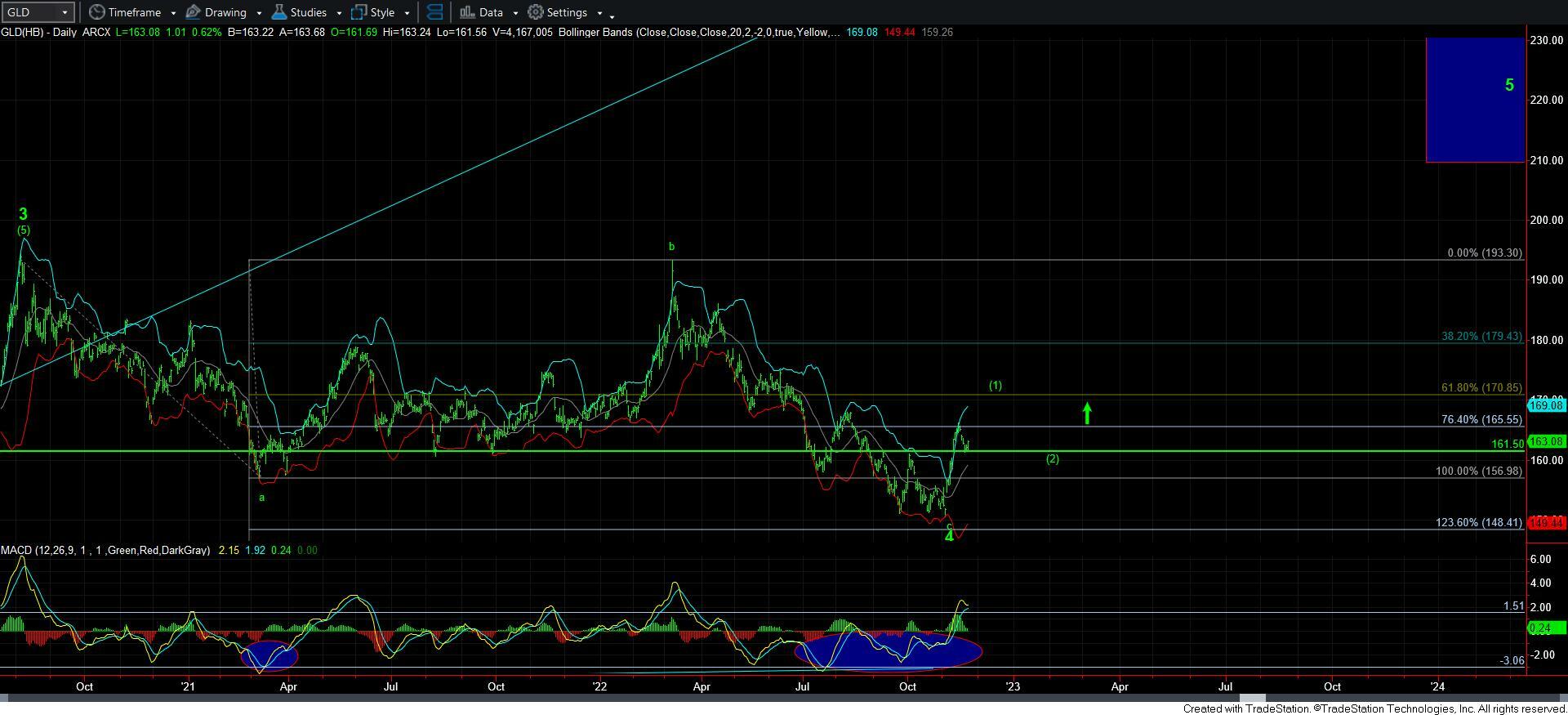Click the (5) sub-wave label
Image resolution: width=1568 pixels, height=715 pixels.
(24, 230)
